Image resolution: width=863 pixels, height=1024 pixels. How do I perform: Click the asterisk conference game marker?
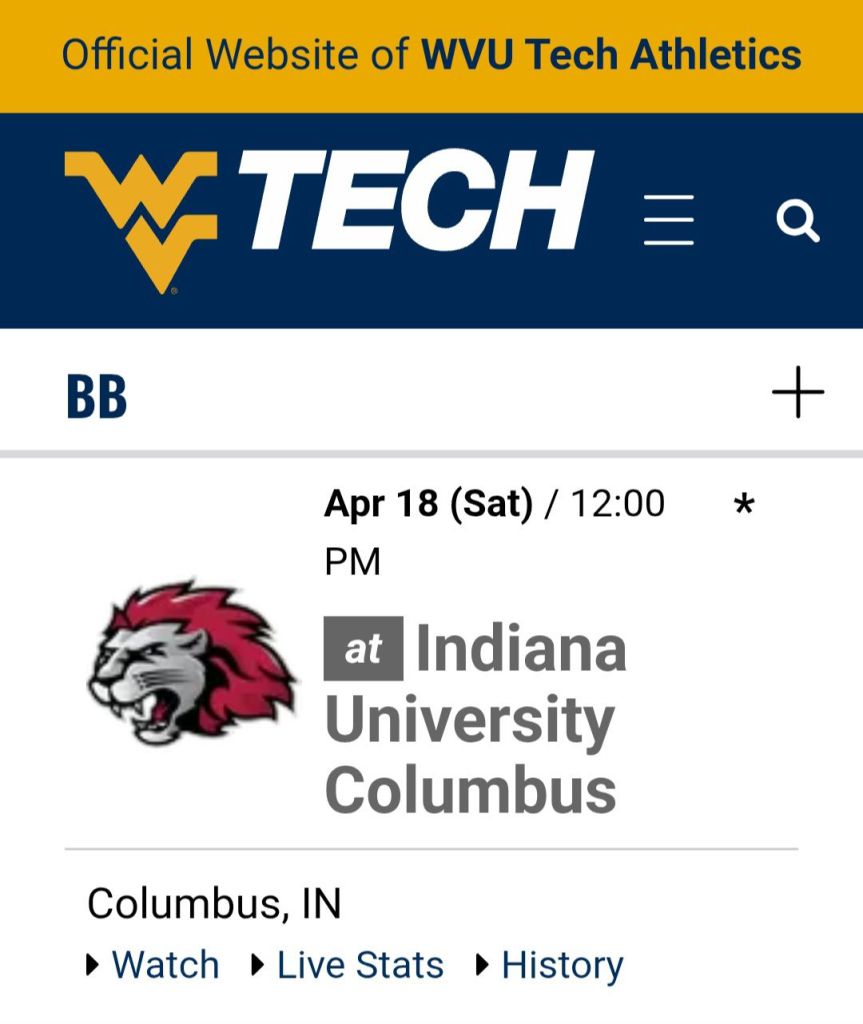[743, 506]
